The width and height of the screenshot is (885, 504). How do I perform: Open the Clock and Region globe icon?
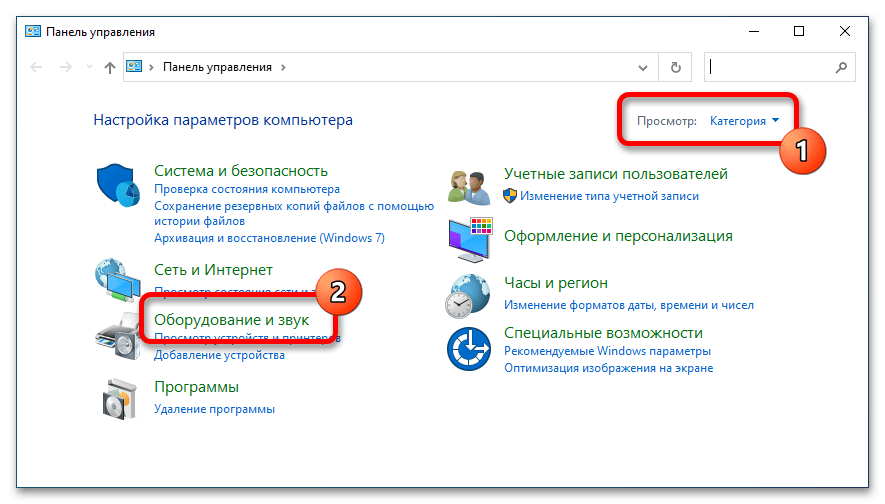[x=467, y=296]
